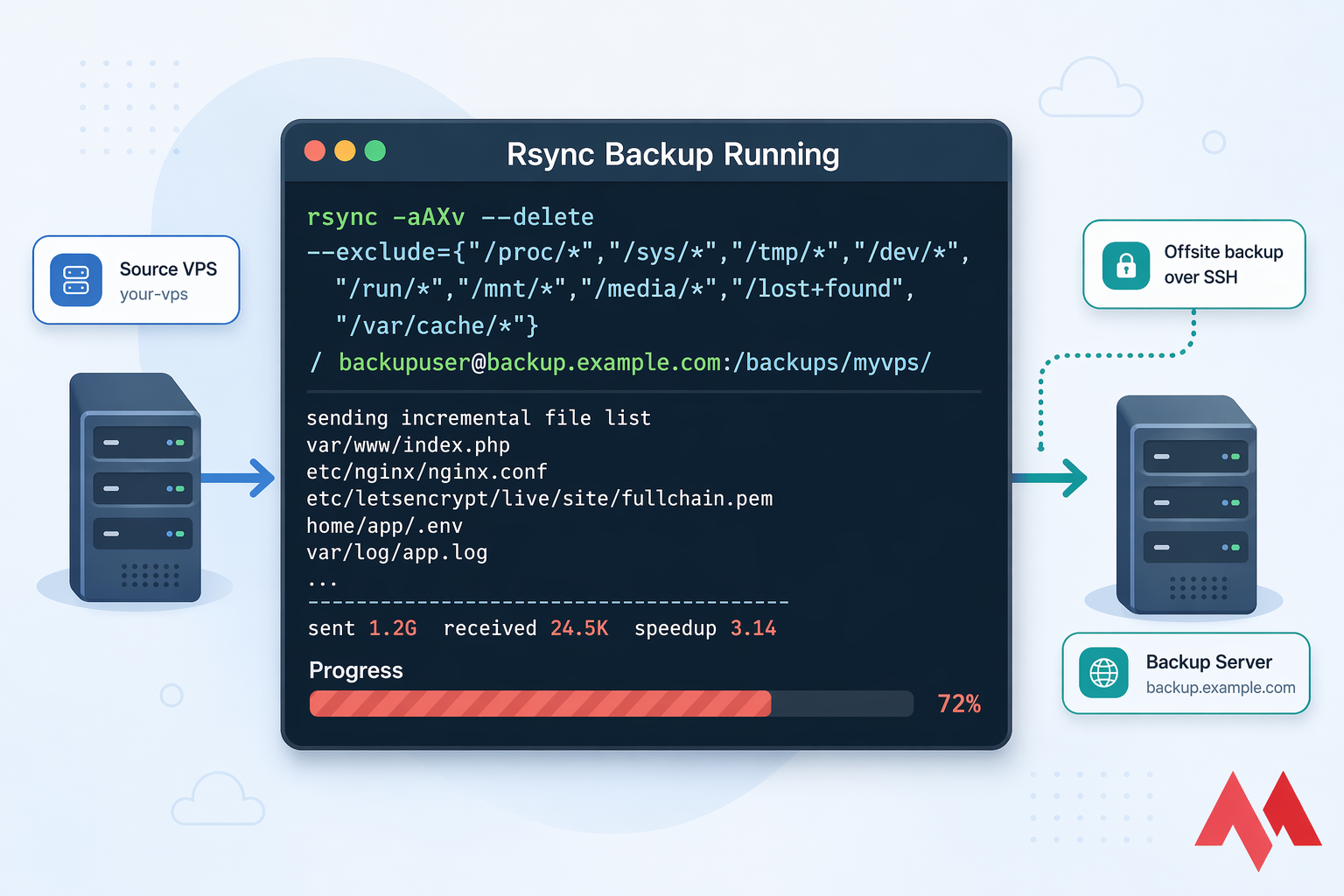Image resolution: width=1344 pixels, height=896 pixels.
Task: Open the backupuser@backup.example.com address
Action: tap(528, 362)
